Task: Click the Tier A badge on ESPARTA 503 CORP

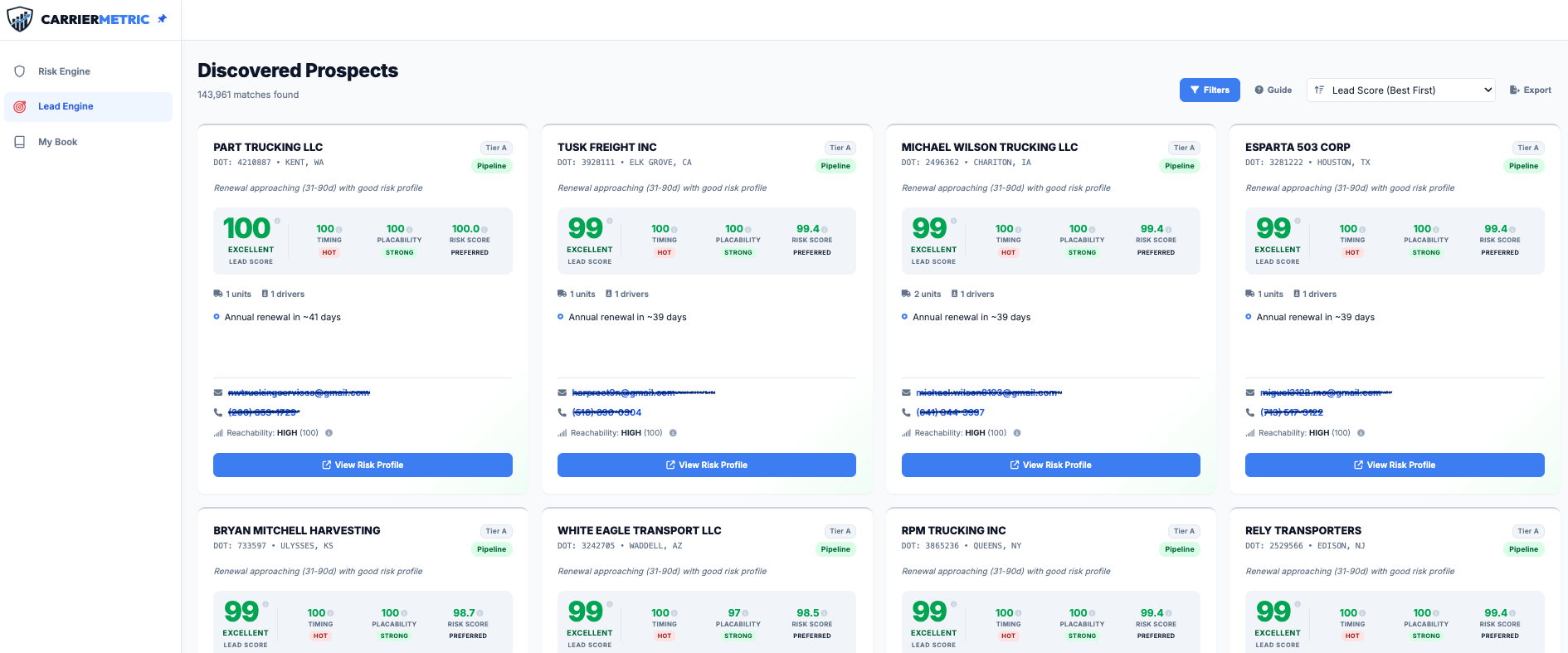Action: pyautogui.click(x=1528, y=148)
